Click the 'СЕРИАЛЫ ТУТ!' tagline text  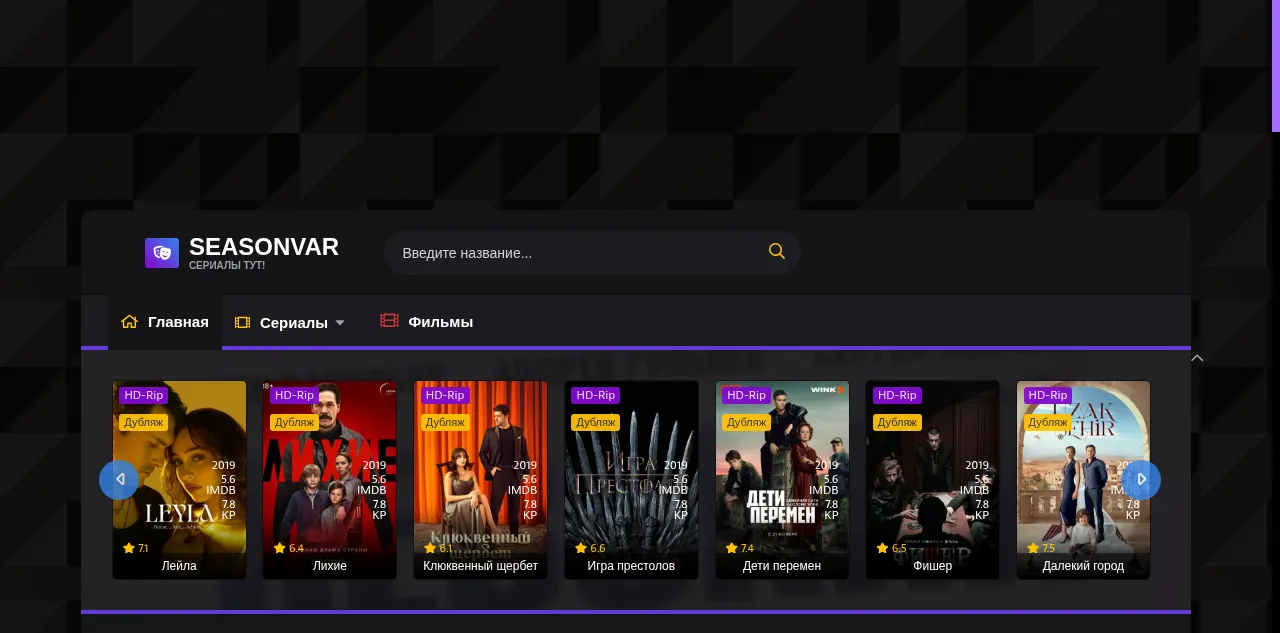pos(227,266)
